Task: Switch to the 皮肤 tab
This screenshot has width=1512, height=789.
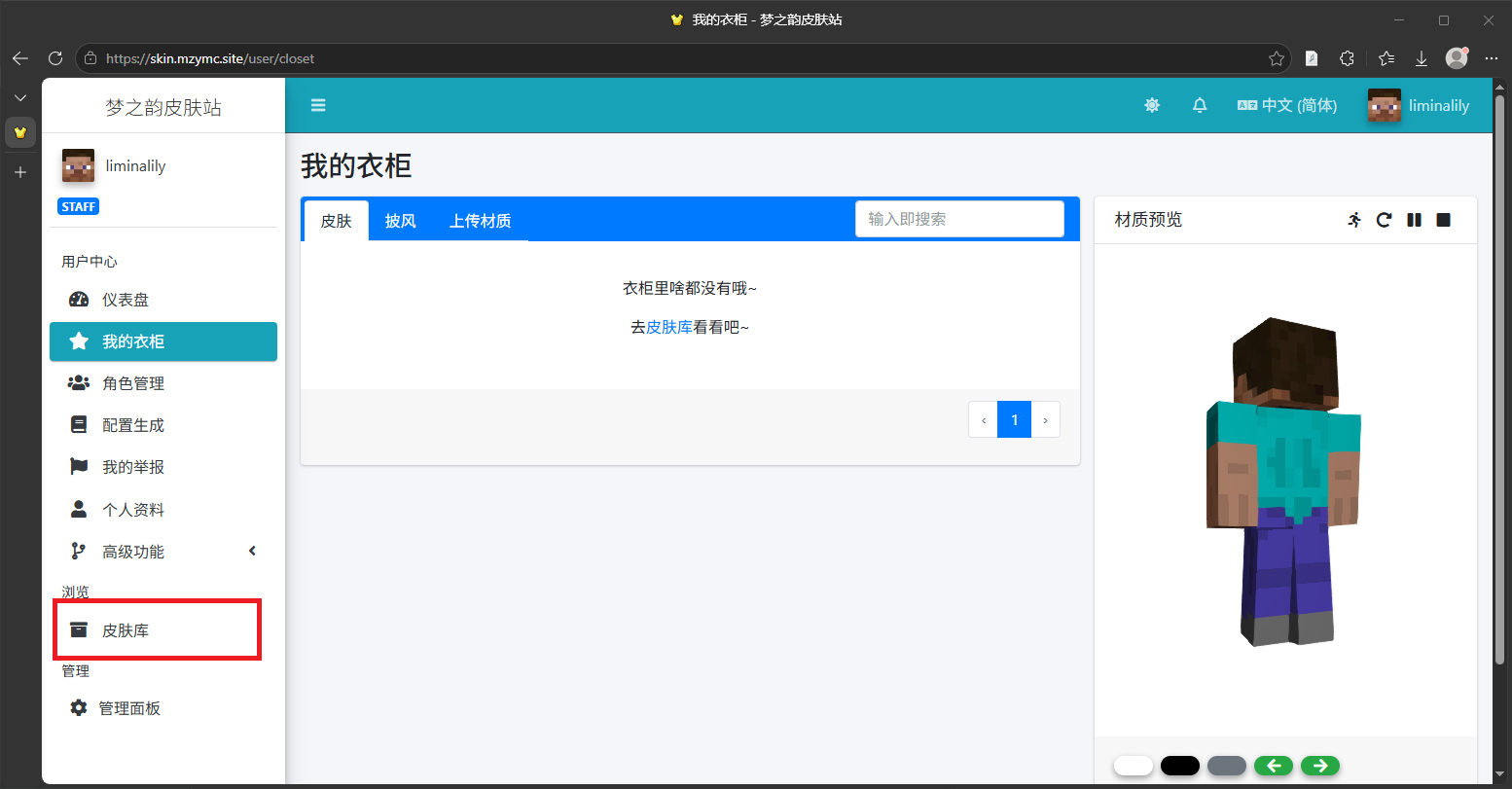Action: (x=336, y=221)
